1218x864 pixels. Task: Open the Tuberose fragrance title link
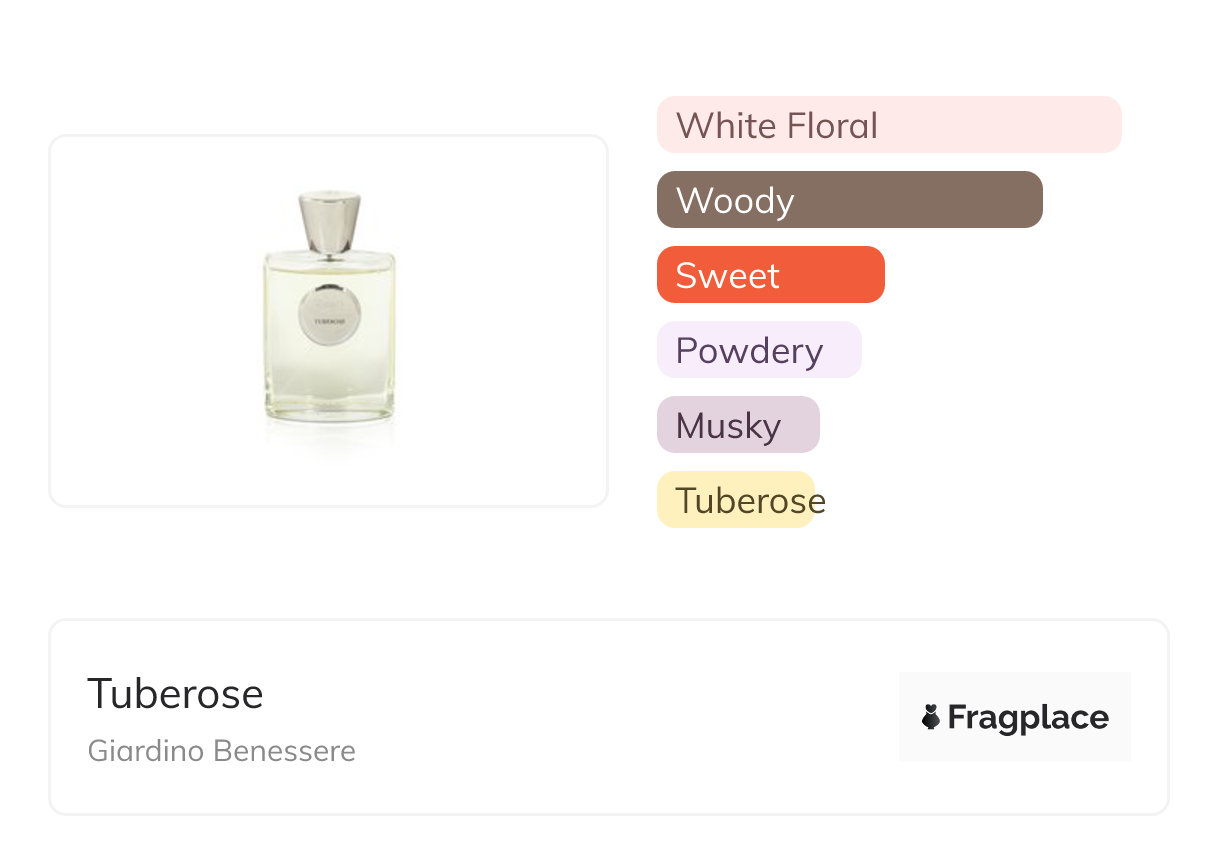point(175,693)
